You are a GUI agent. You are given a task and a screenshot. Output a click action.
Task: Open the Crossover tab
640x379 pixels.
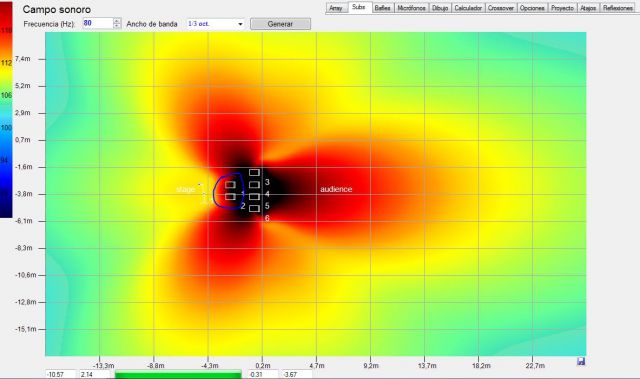pyautogui.click(x=501, y=8)
